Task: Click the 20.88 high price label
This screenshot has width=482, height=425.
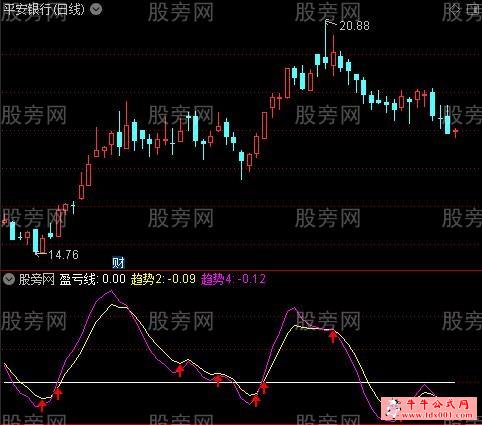Action: point(354,26)
